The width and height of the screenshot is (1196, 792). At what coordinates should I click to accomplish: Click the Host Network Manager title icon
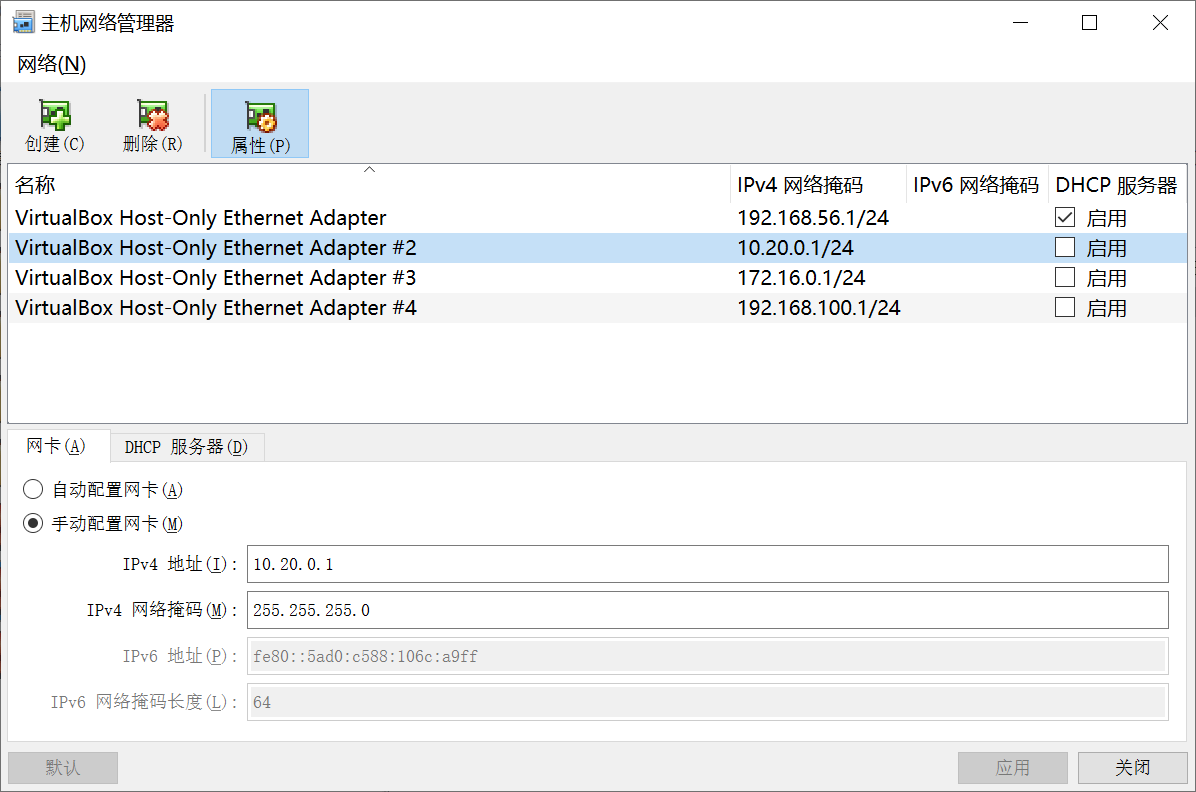pyautogui.click(x=23, y=22)
